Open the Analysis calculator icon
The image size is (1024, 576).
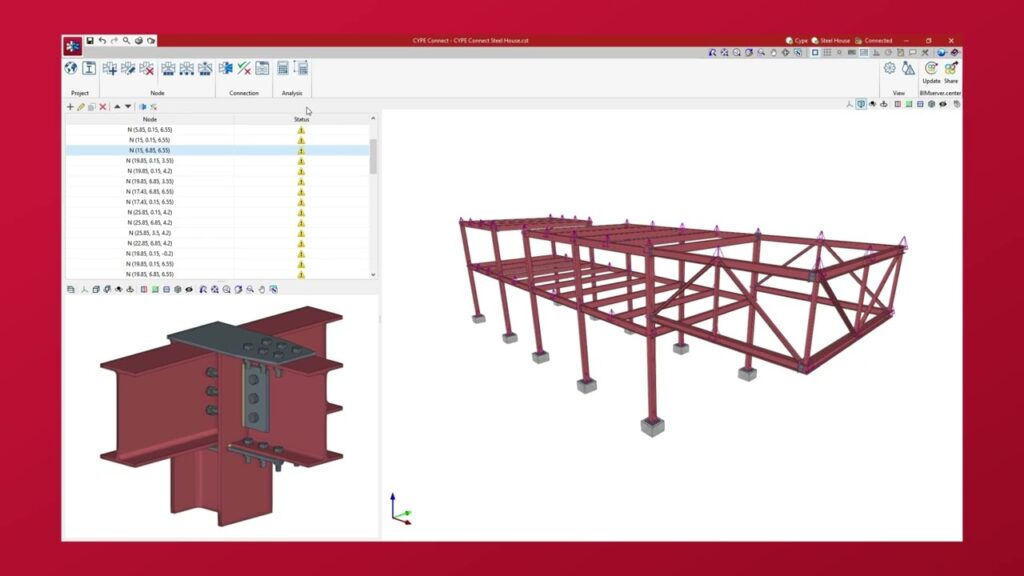pos(283,68)
